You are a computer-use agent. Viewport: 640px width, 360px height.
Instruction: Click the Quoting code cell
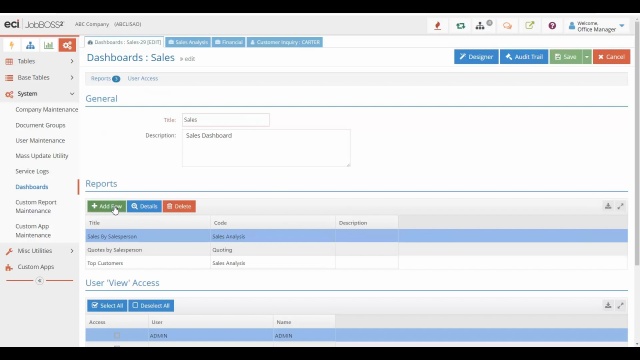pyautogui.click(x=273, y=249)
